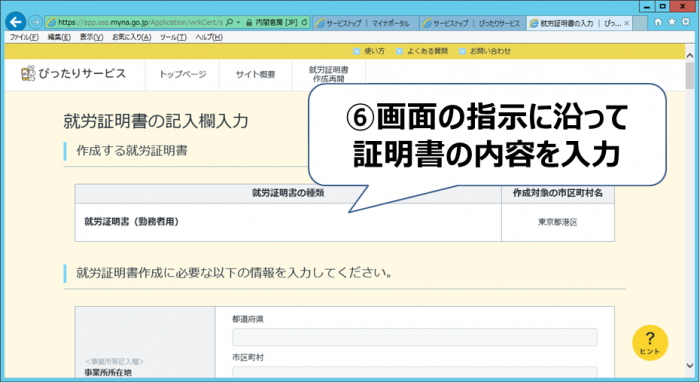700x383 pixels.
Task: Click the 事業所所在地 label
Action: 108,373
